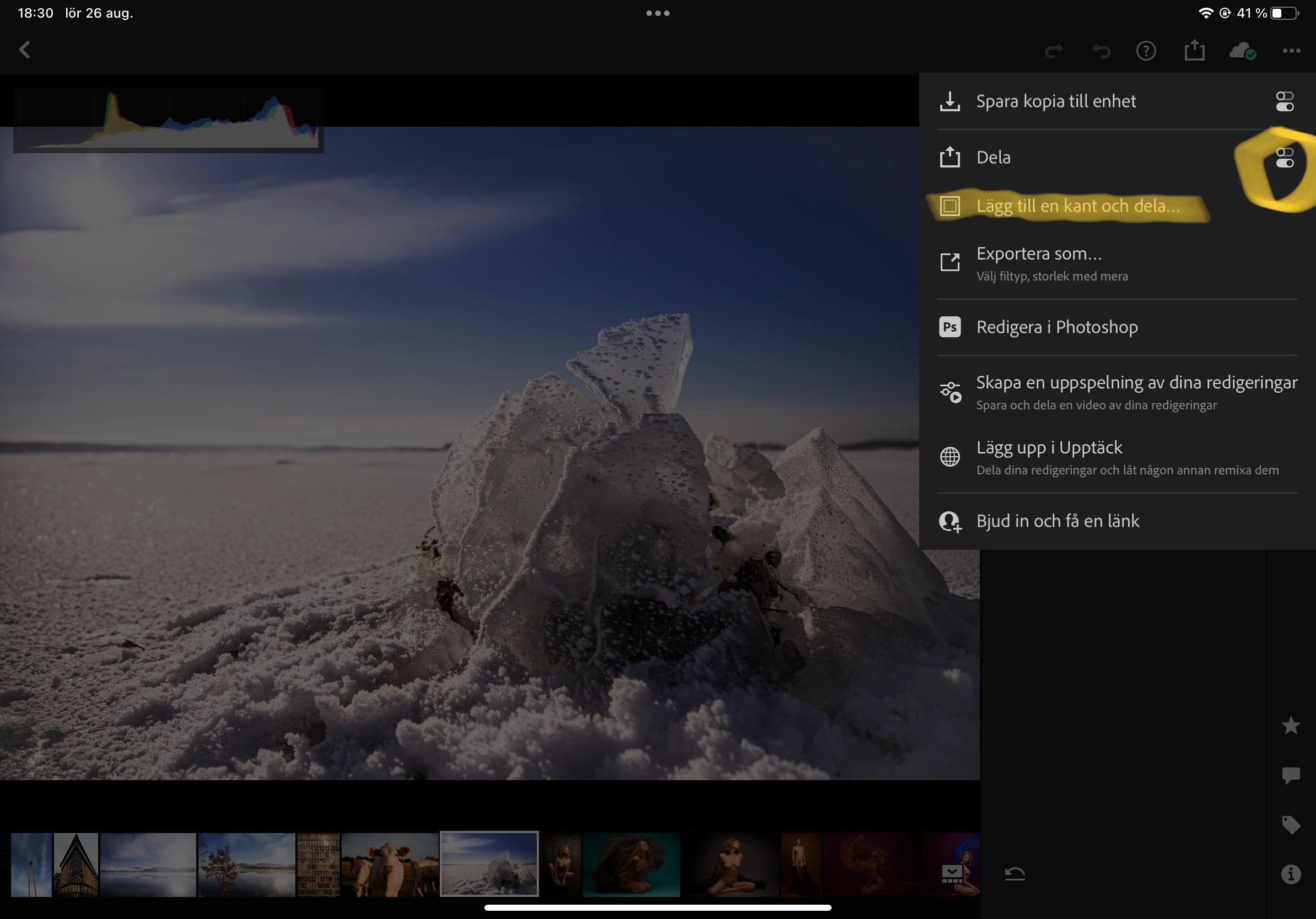This screenshot has width=1316, height=919.
Task: Click the redo arrow icon
Action: click(1054, 52)
